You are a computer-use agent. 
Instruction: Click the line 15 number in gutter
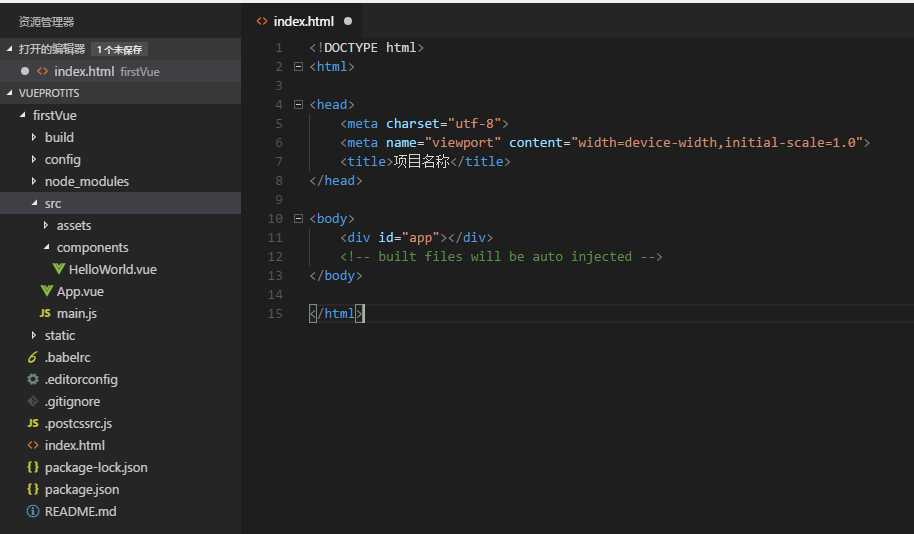pyautogui.click(x=275, y=314)
